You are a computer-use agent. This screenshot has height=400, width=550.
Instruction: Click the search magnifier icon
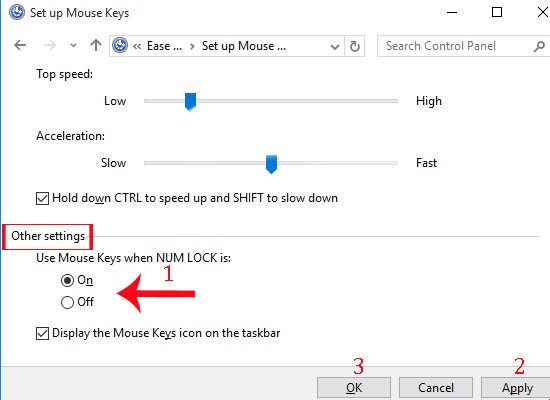coord(539,46)
